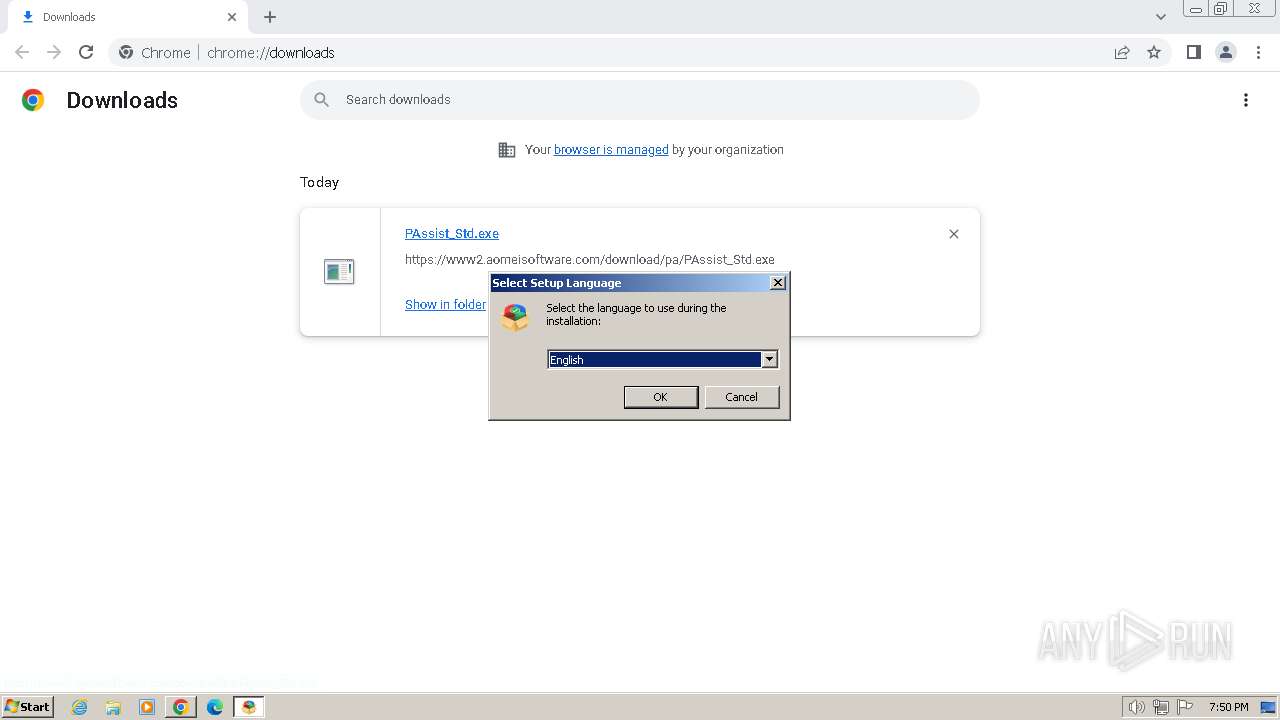
Task: Close the Downloads tab
Action: point(232,17)
